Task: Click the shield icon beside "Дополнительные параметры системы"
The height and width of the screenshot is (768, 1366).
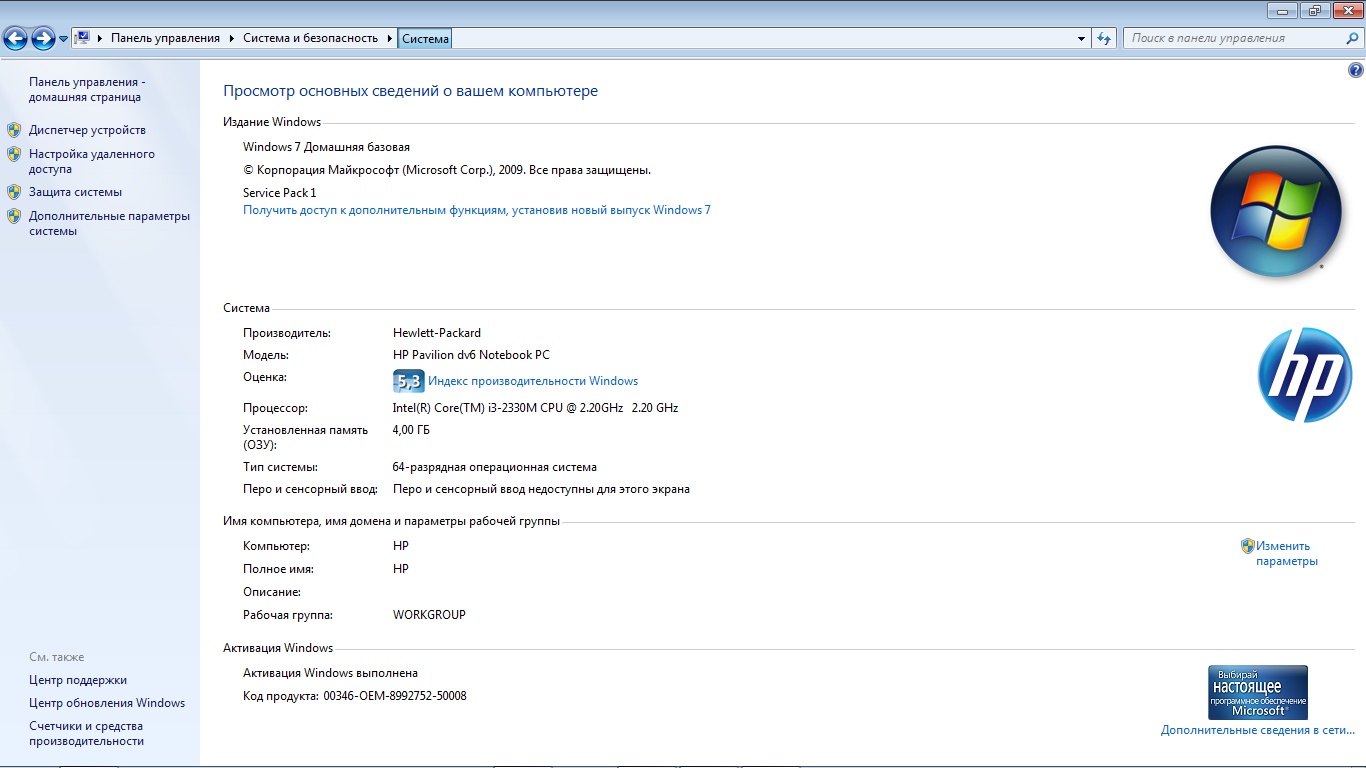Action: tap(14, 216)
